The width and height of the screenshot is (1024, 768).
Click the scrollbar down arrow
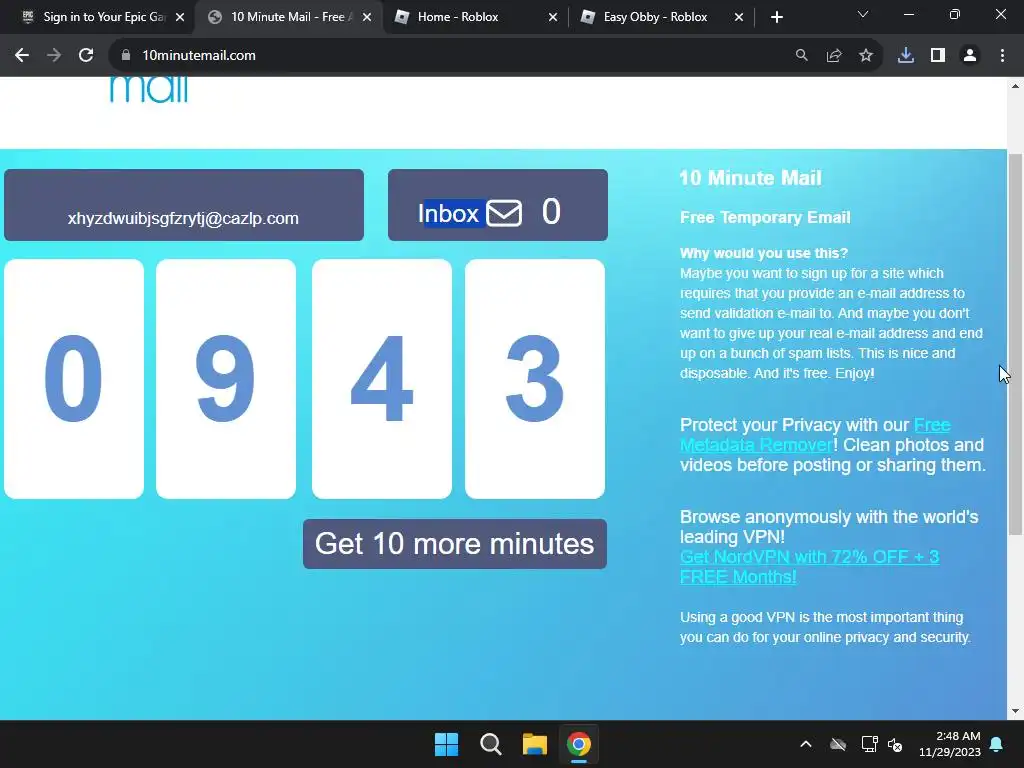click(1016, 711)
